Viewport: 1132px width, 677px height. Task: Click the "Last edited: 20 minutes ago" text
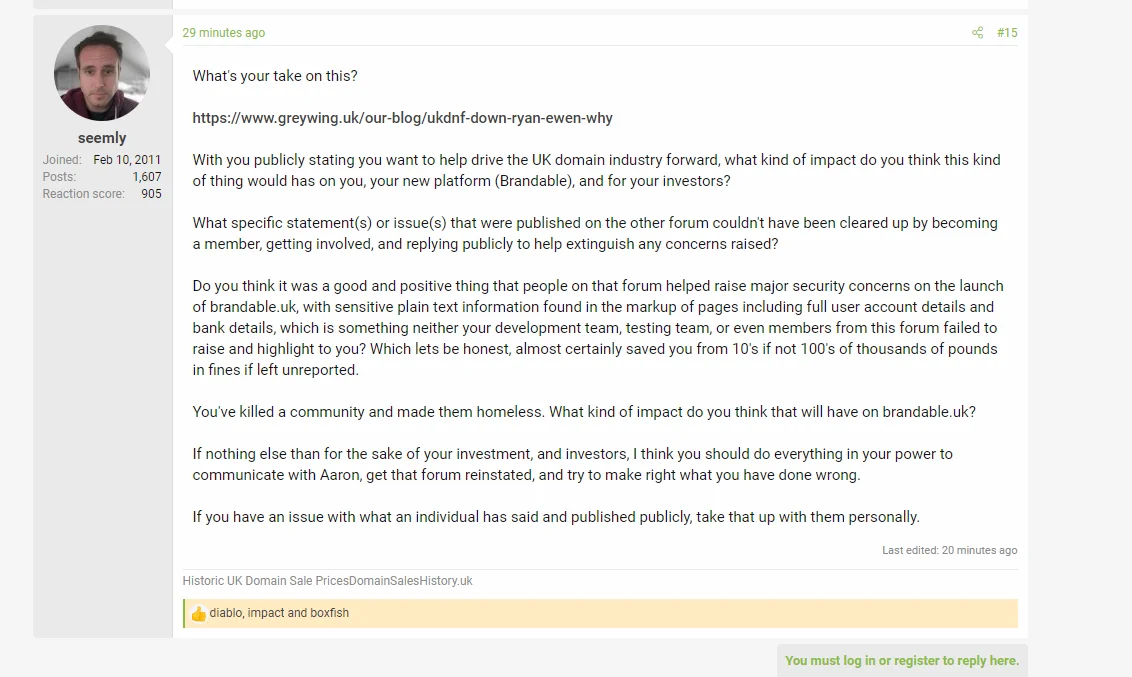point(949,550)
